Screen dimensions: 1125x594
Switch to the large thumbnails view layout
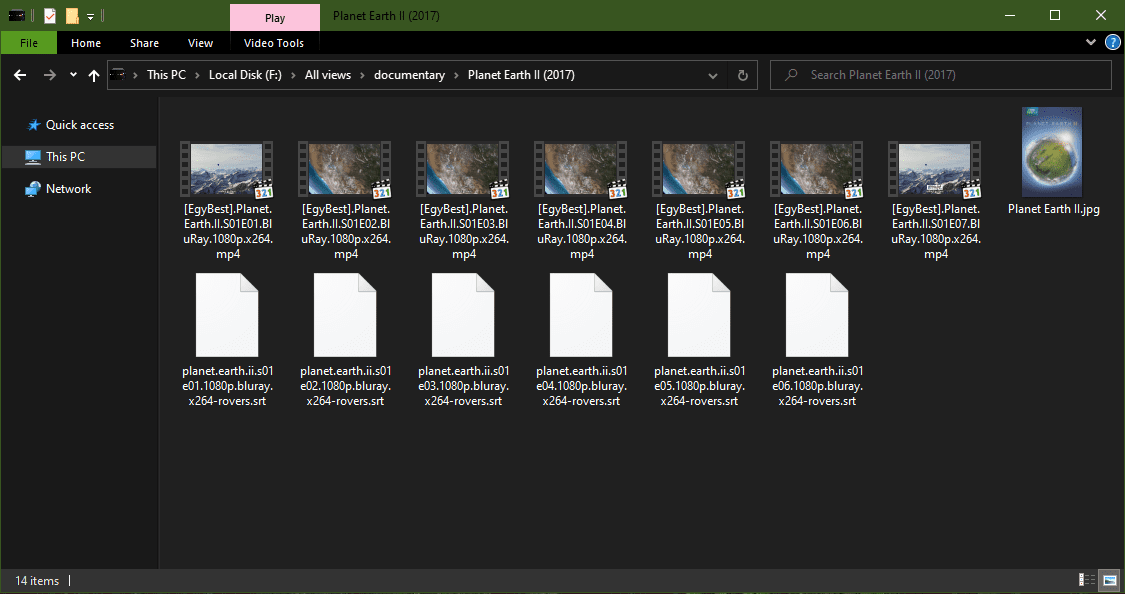click(1108, 580)
